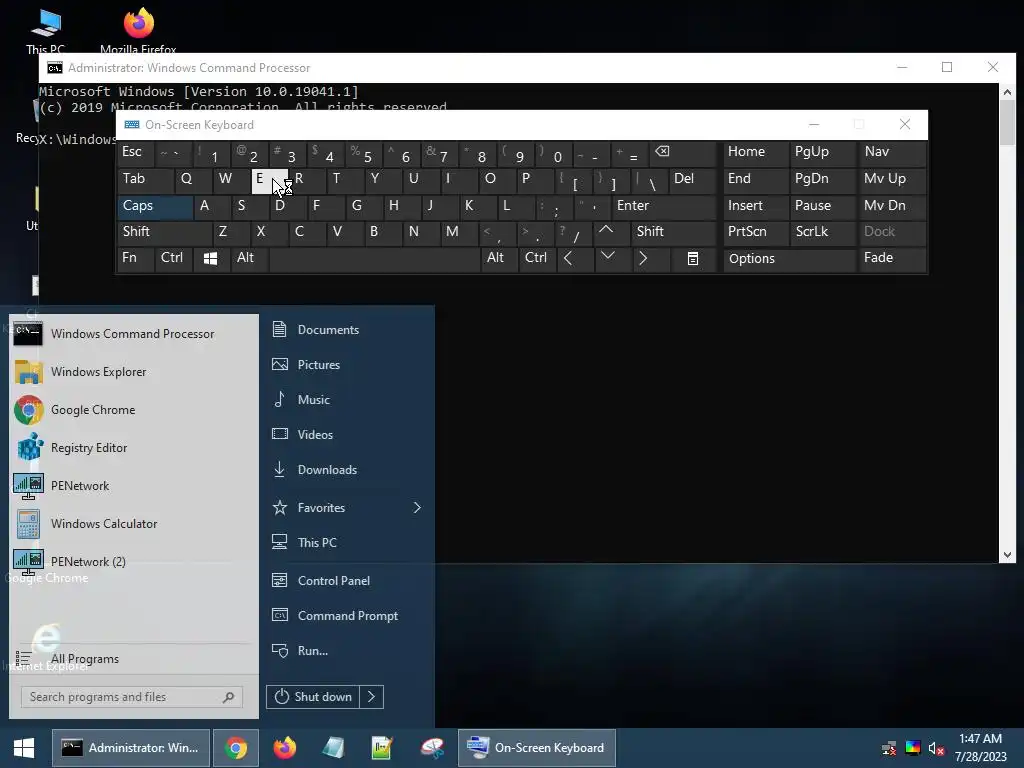Open Google Chrome in Start menu list
Viewport: 1024px width, 768px height.
click(x=134, y=409)
